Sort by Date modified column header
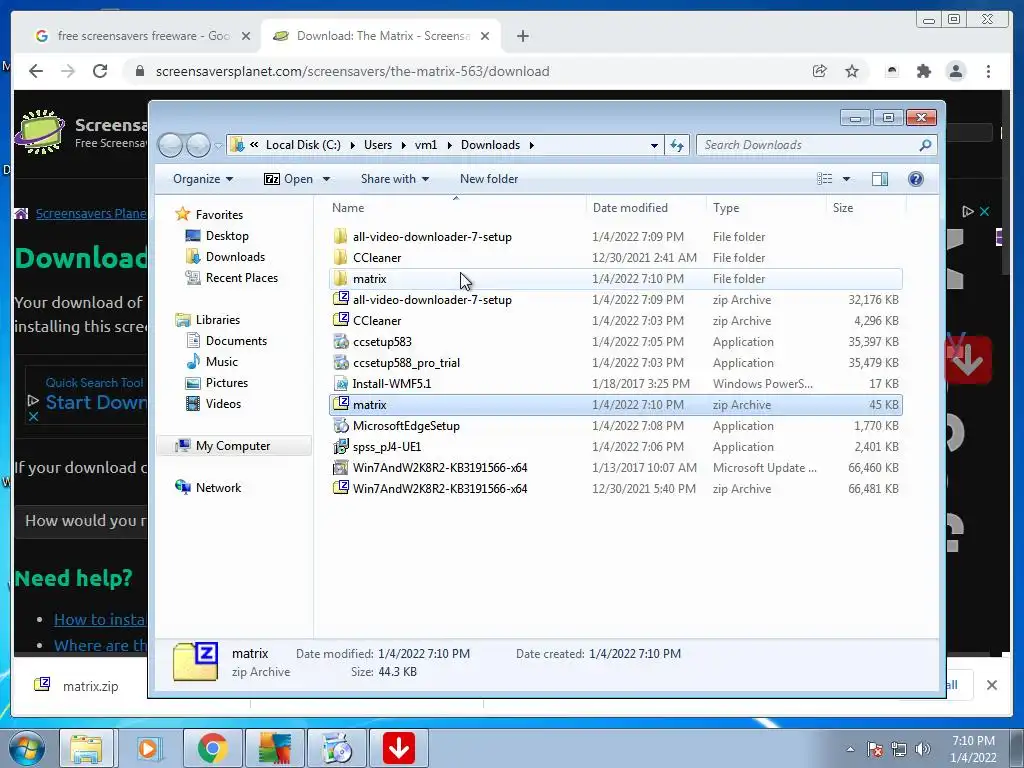1024x768 pixels. point(646,208)
